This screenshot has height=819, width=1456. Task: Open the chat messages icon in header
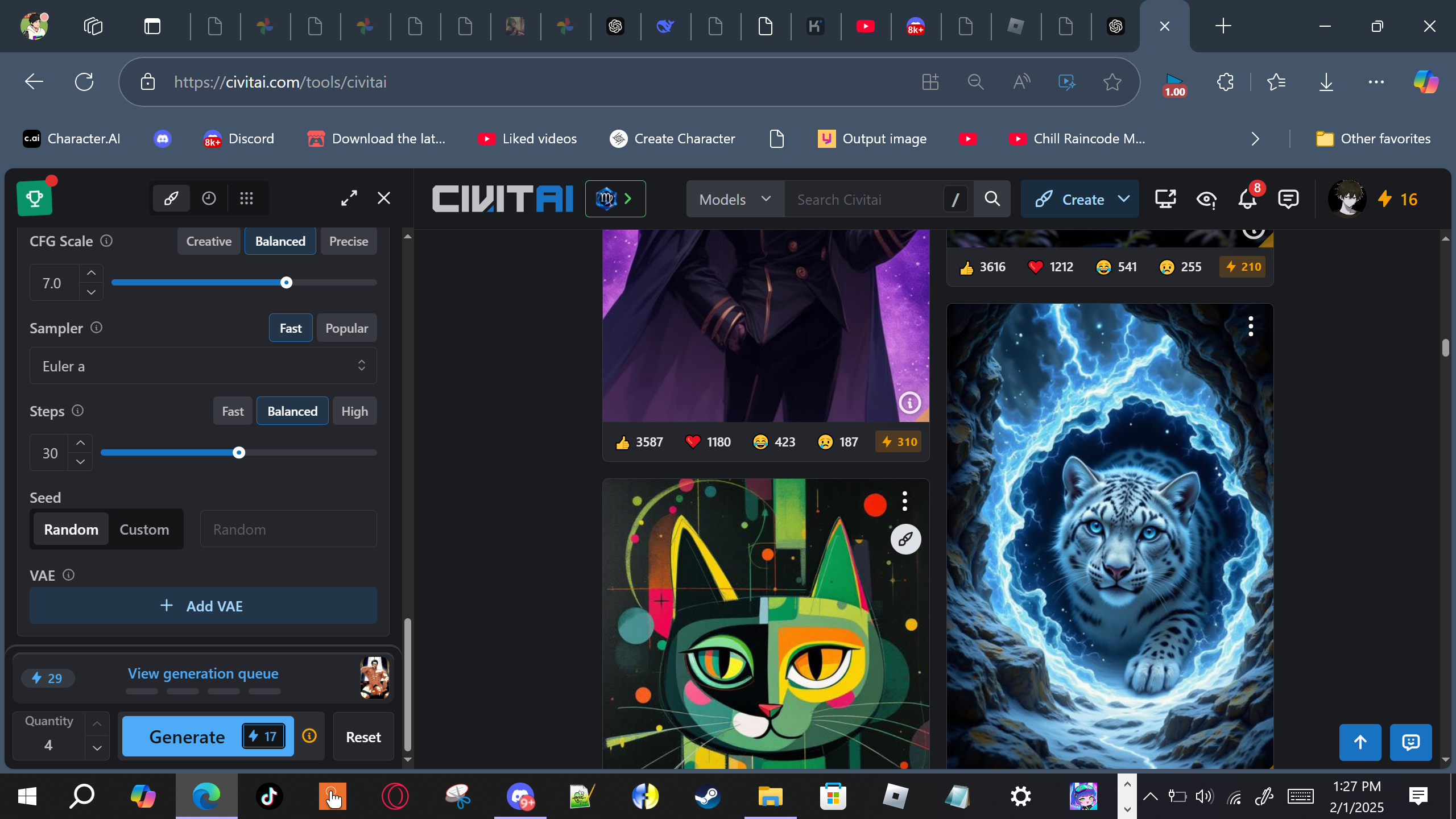pos(1288,200)
